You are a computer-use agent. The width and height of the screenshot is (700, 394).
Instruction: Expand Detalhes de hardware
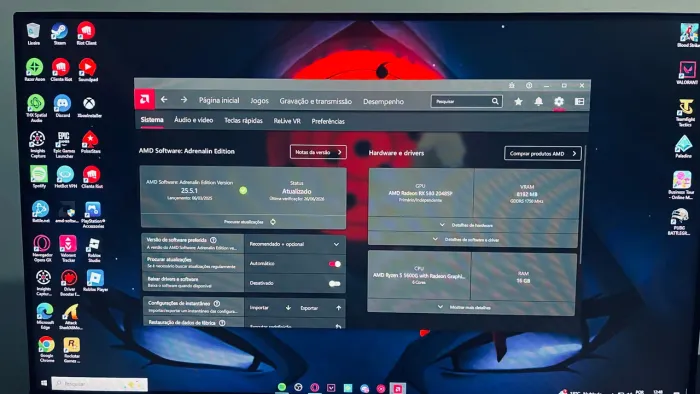point(467,225)
